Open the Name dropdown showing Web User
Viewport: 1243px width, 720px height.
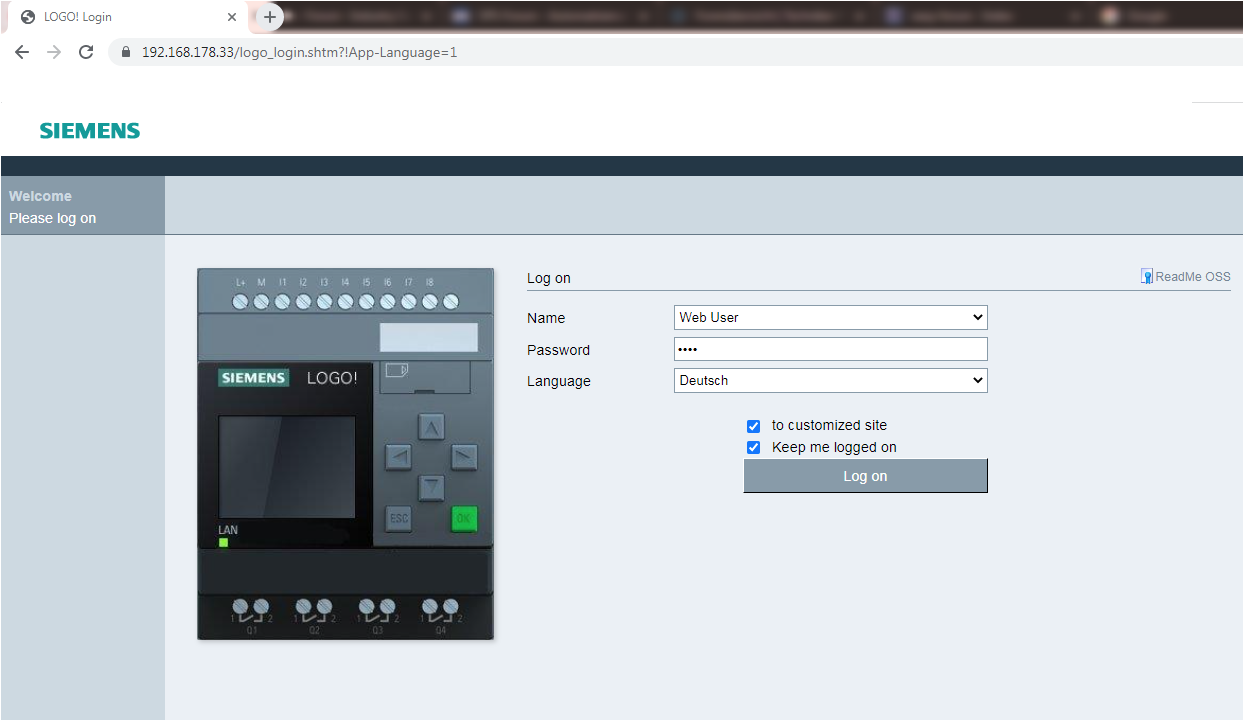(x=830, y=317)
